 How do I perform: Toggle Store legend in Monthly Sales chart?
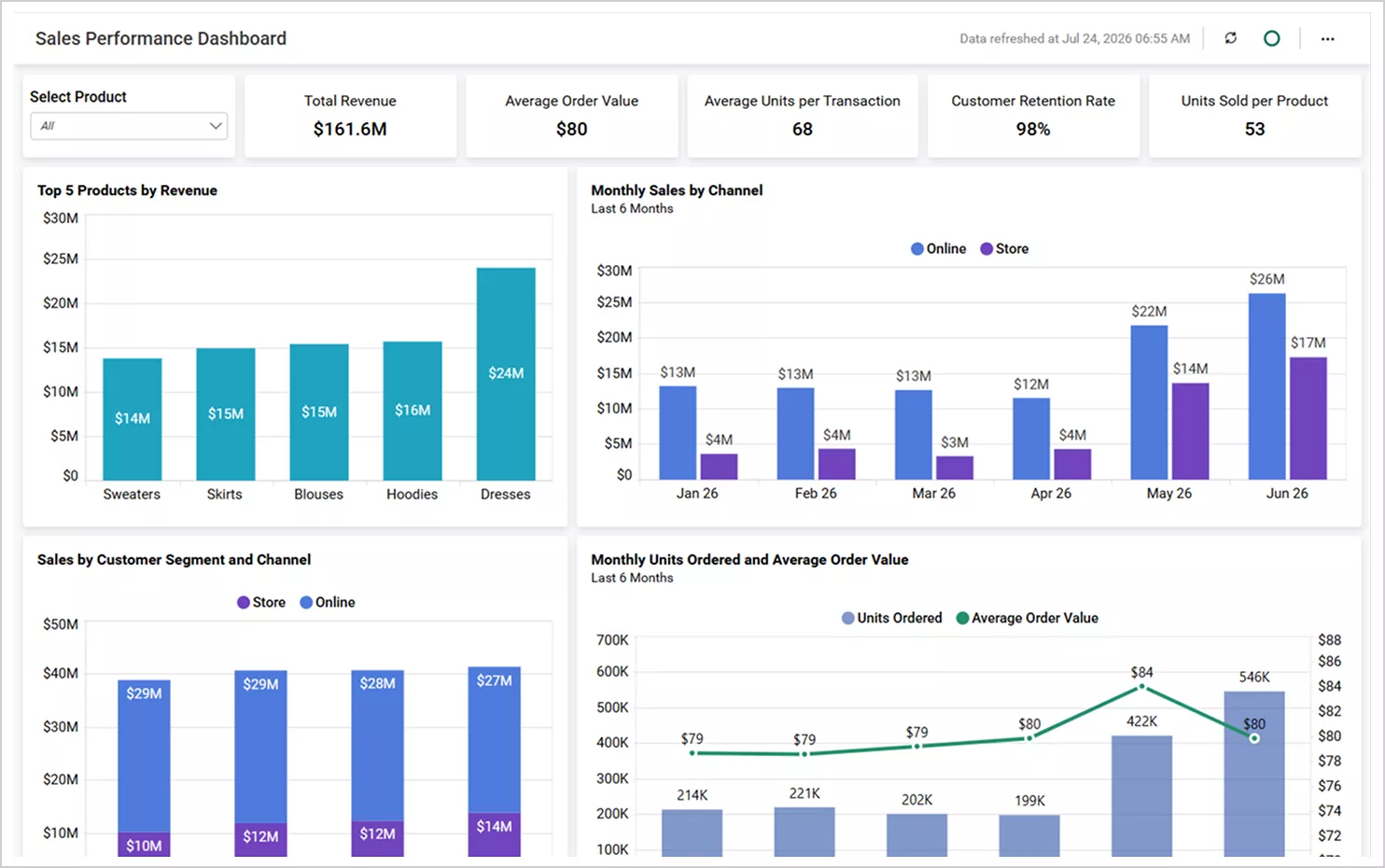click(x=1004, y=248)
